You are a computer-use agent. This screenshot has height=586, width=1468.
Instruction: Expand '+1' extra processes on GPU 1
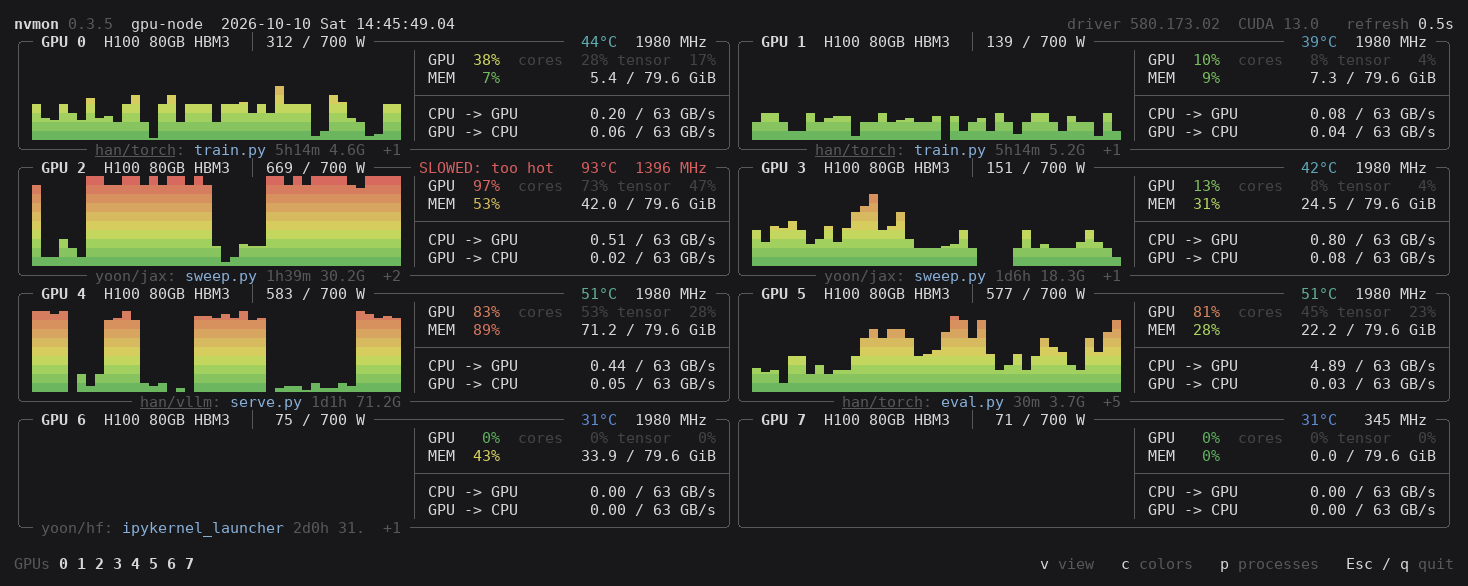(x=1112, y=150)
